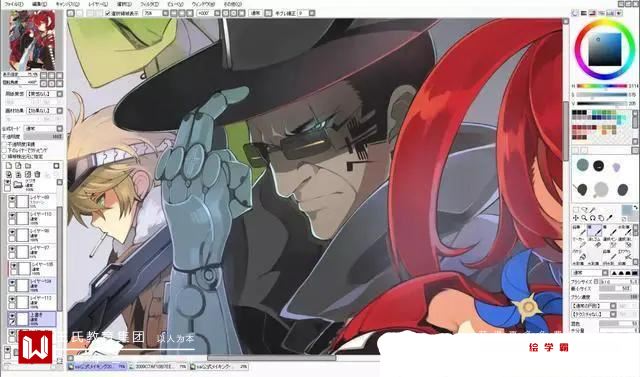Toggle the scratchpad panel icon
Image resolution: width=640 pixels, height=377 pixels.
click(x=620, y=13)
